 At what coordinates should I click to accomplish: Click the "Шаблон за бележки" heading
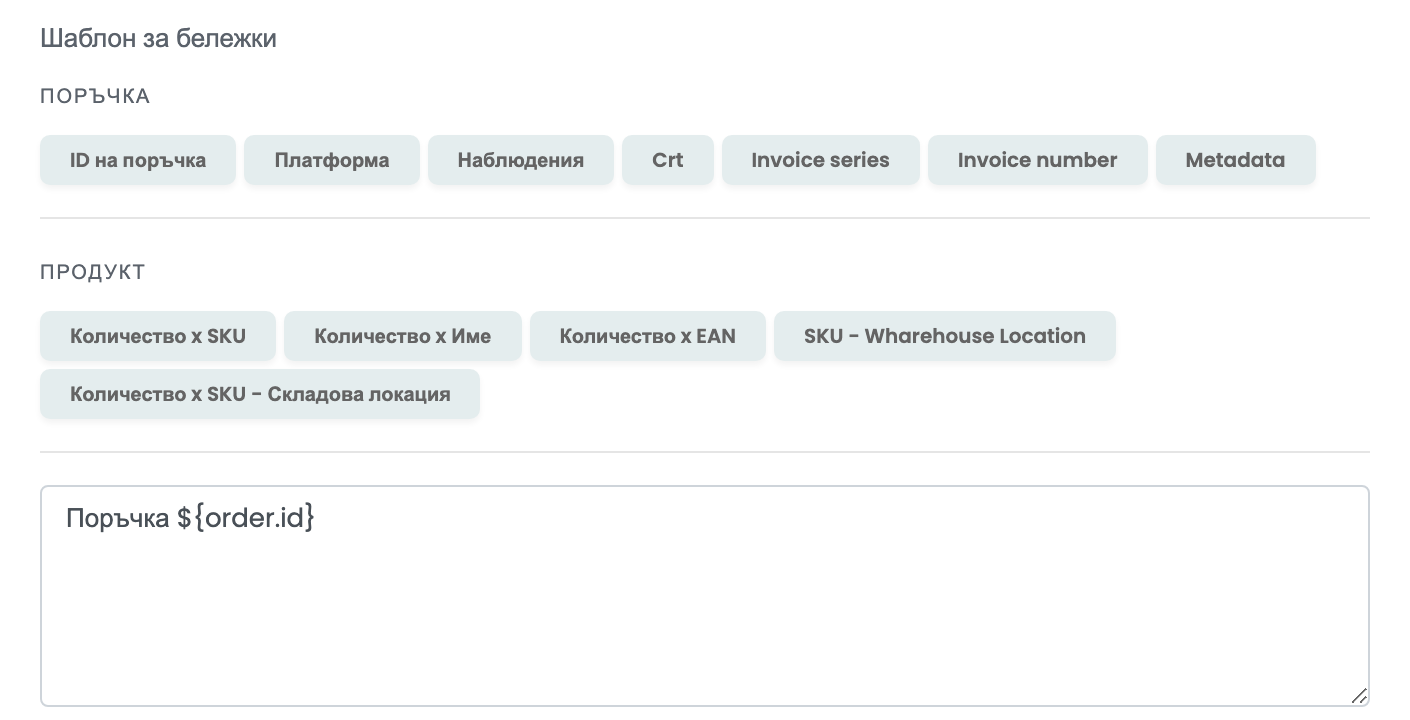(158, 38)
